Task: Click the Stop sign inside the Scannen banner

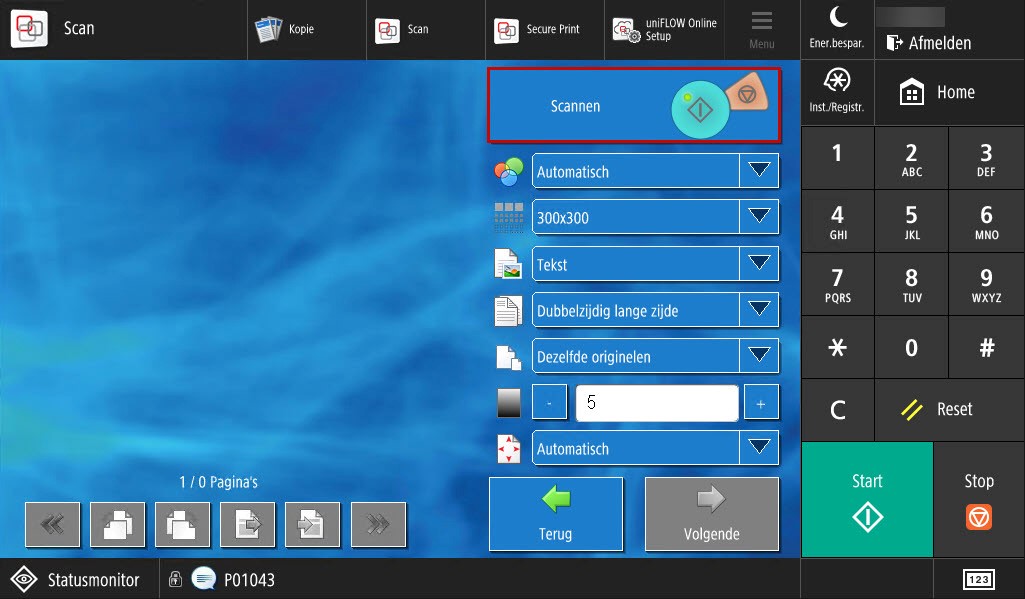Action: [x=748, y=95]
